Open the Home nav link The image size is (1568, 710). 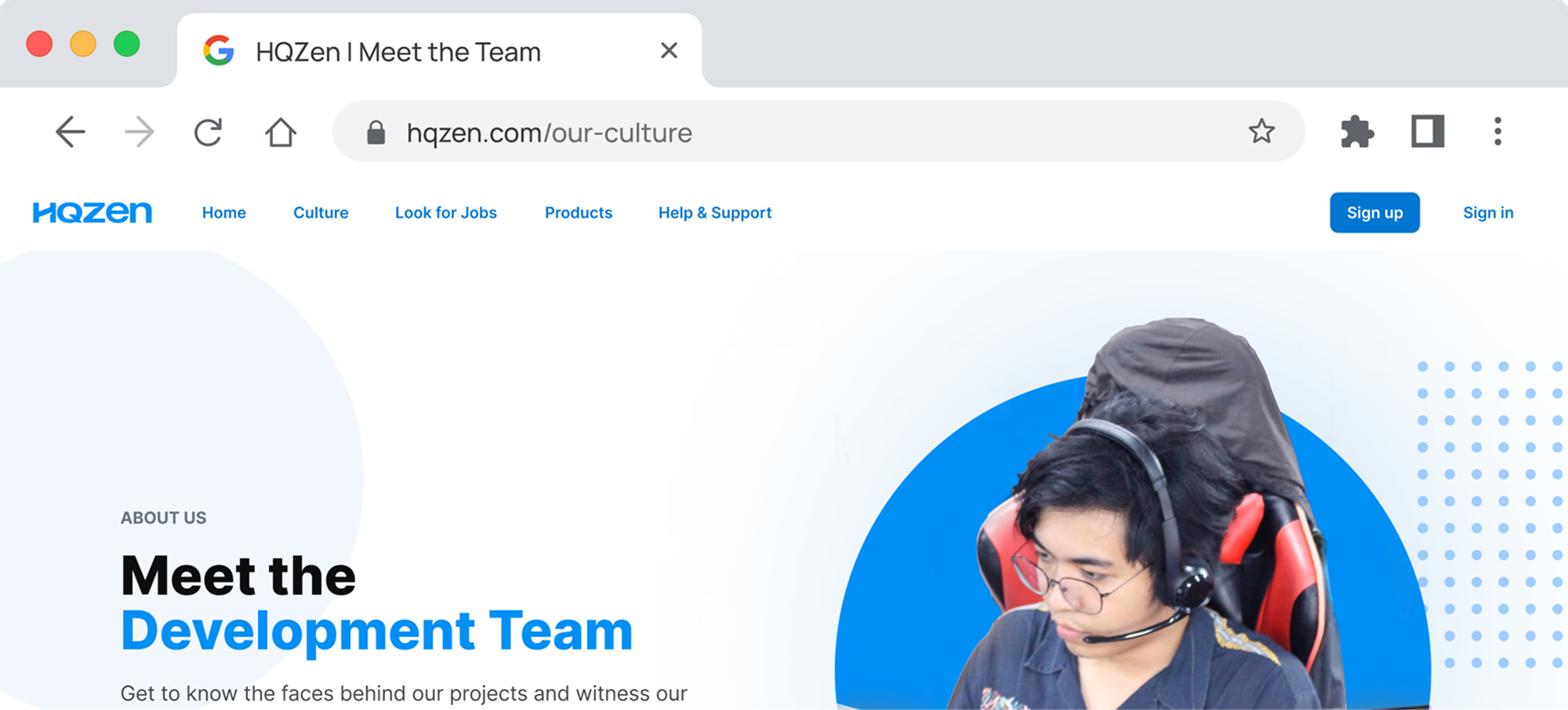[x=224, y=212]
